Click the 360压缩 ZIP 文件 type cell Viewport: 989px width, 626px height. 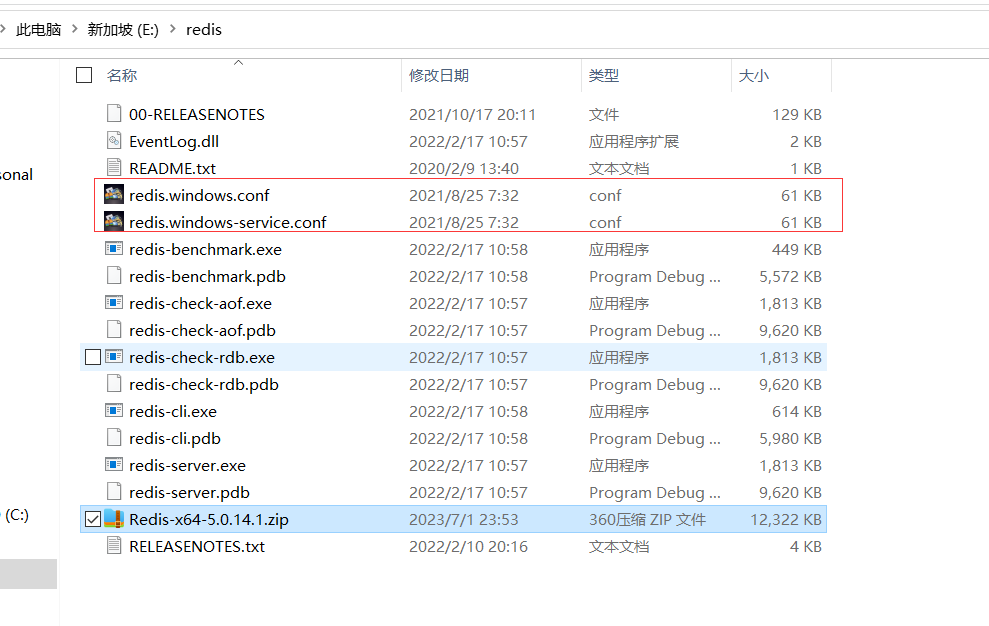647,519
